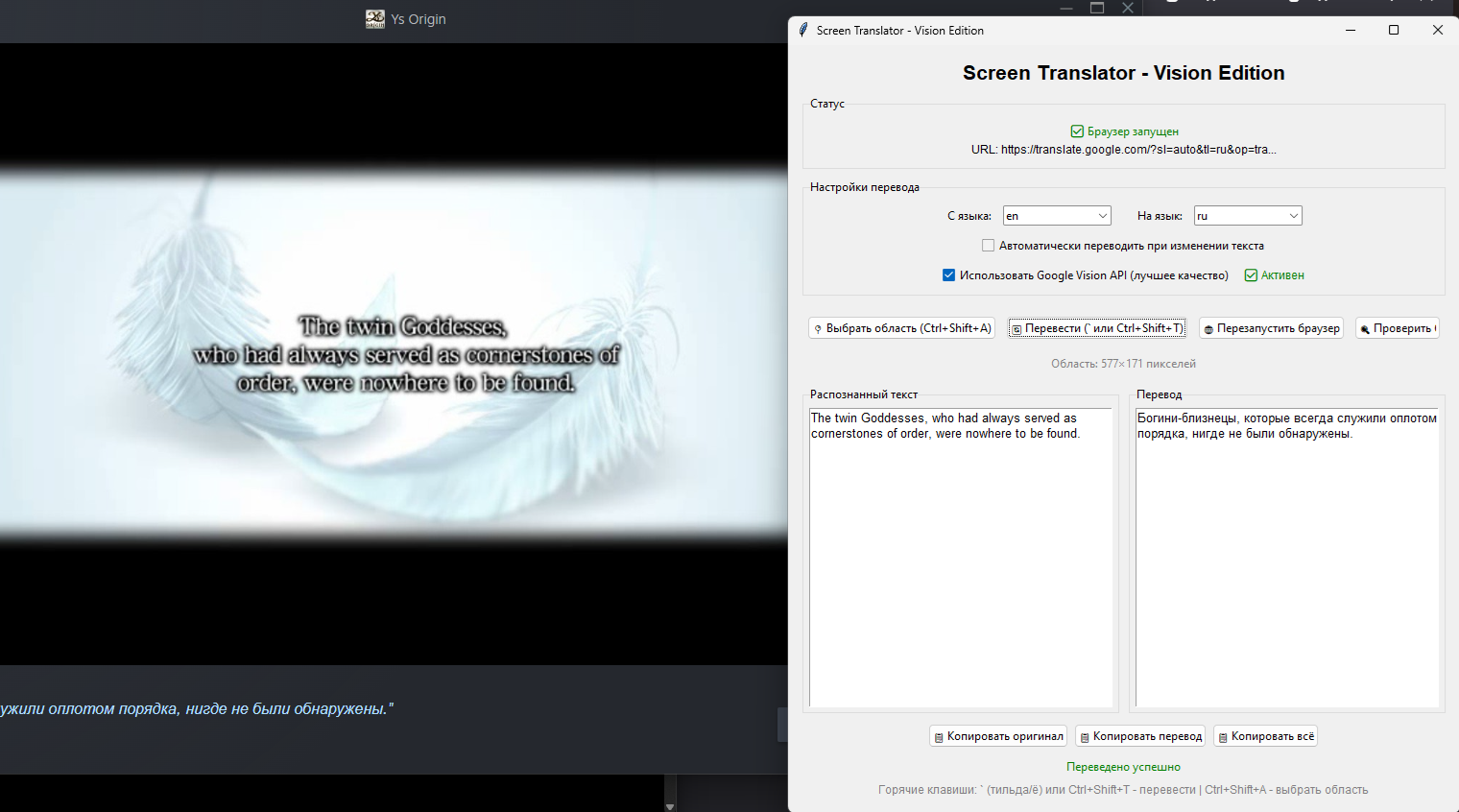
Task: Maximize the Screen Translator window
Action: coord(1394,30)
